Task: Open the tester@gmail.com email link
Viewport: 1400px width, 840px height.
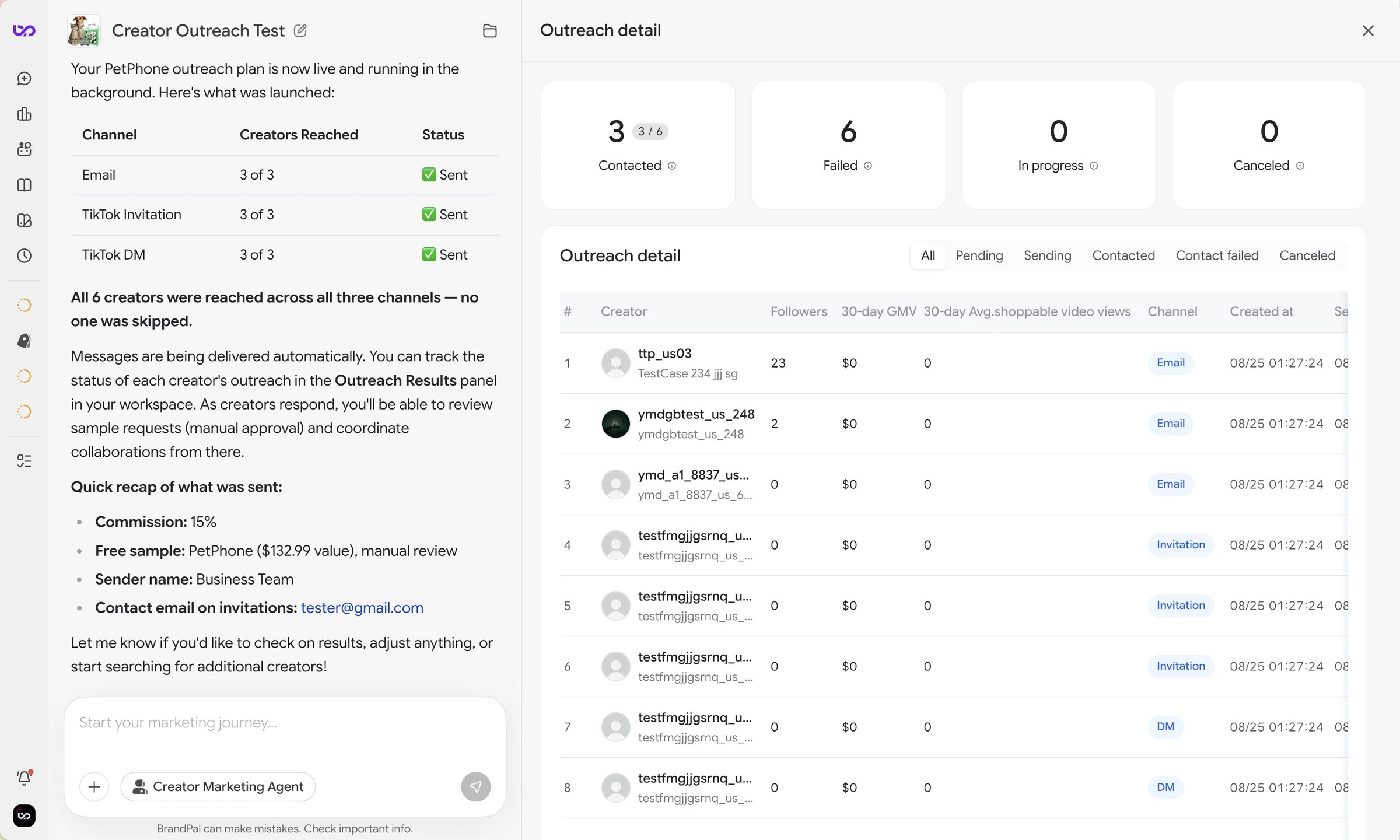Action: pyautogui.click(x=362, y=608)
